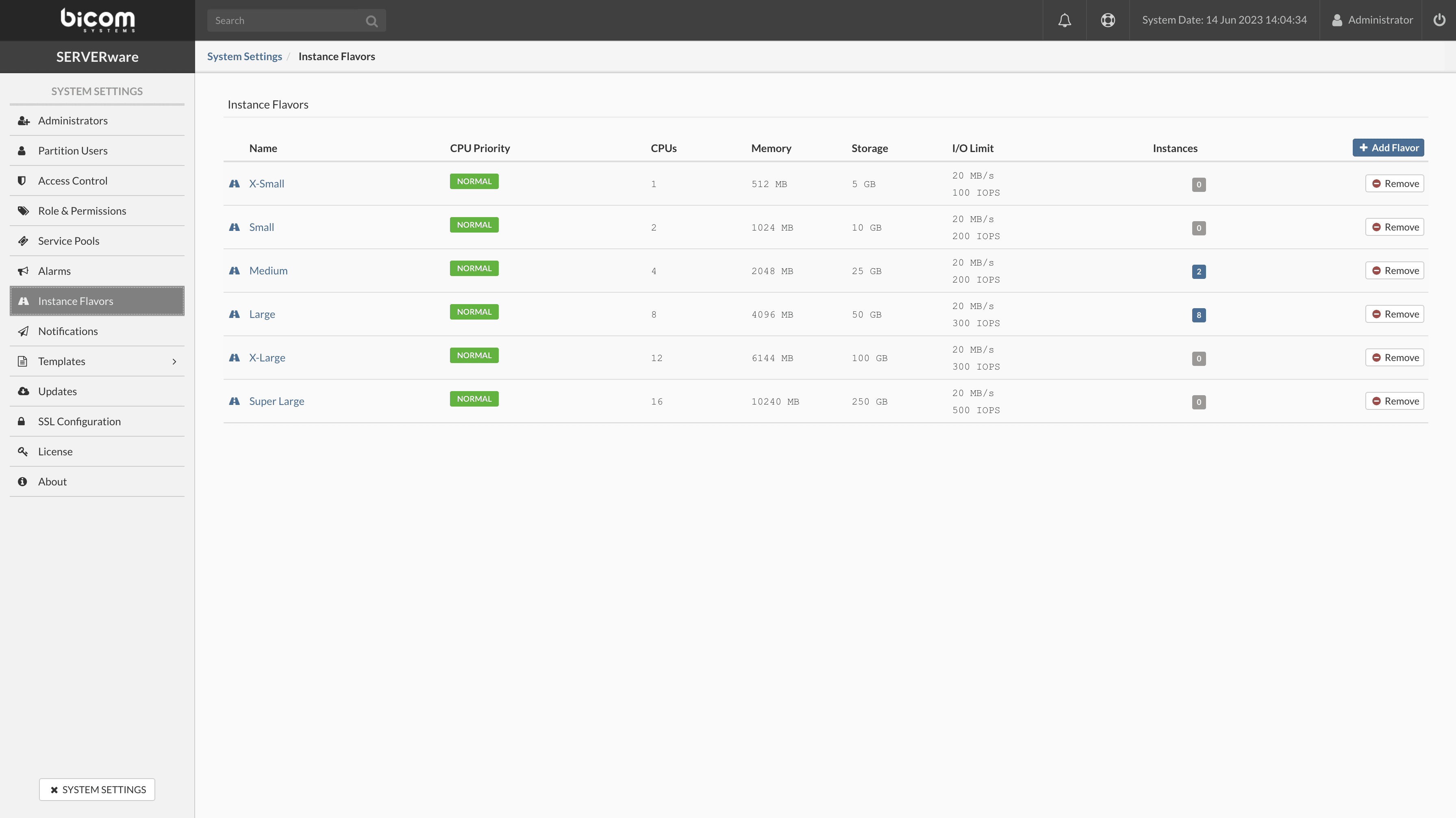Screen dimensions: 1456x818
Task: Open Alarms page
Action: [97, 271]
